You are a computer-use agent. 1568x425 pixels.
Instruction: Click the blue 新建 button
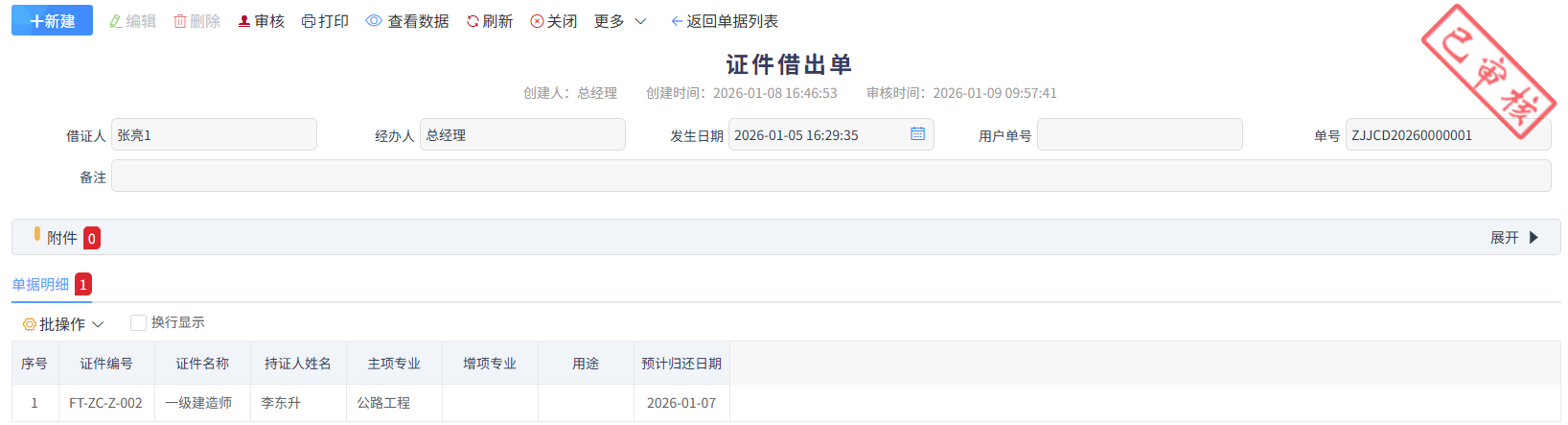click(52, 21)
